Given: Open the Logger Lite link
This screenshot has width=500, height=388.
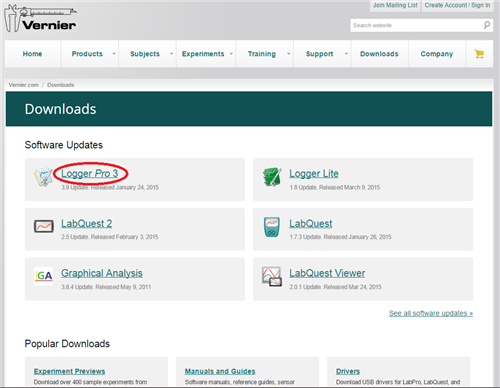Looking at the screenshot, I should 314,174.
